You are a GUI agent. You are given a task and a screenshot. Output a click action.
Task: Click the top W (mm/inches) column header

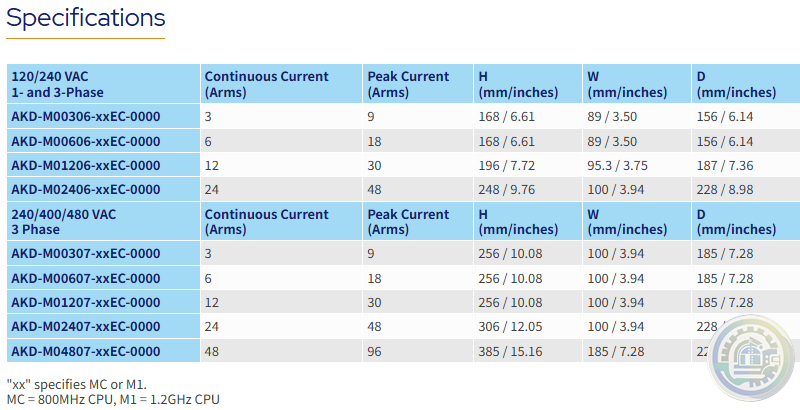click(627, 84)
